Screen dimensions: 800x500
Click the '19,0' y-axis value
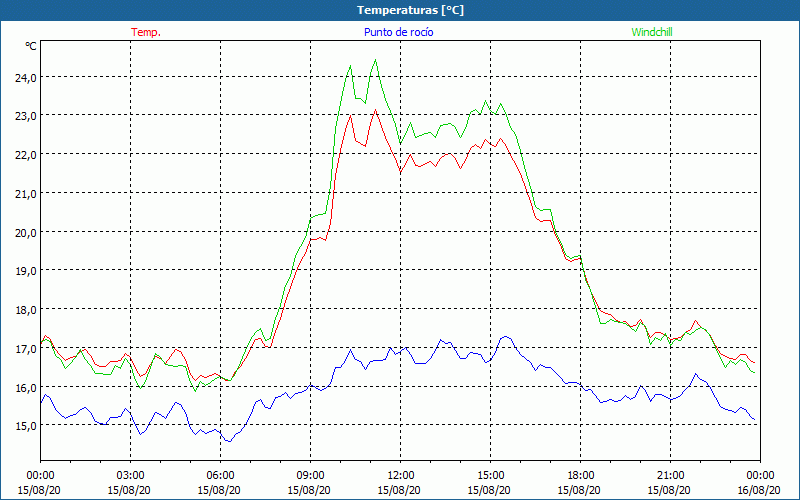pos(27,271)
